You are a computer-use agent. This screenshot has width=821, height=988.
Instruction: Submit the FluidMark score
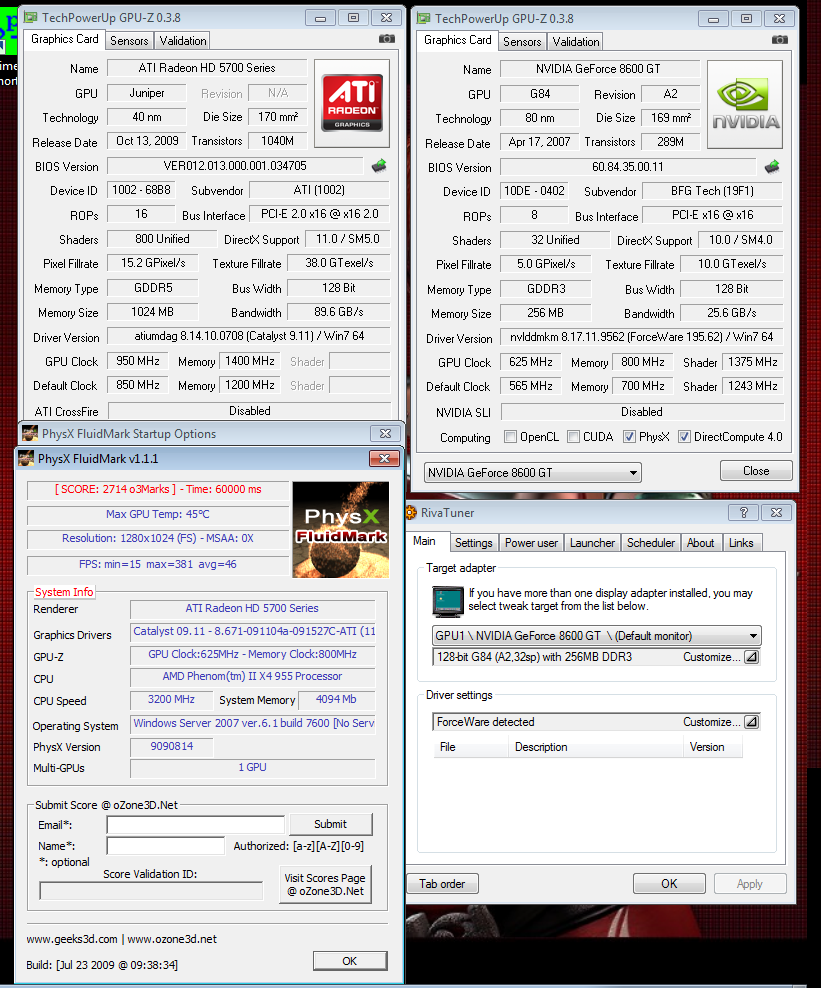click(x=330, y=824)
